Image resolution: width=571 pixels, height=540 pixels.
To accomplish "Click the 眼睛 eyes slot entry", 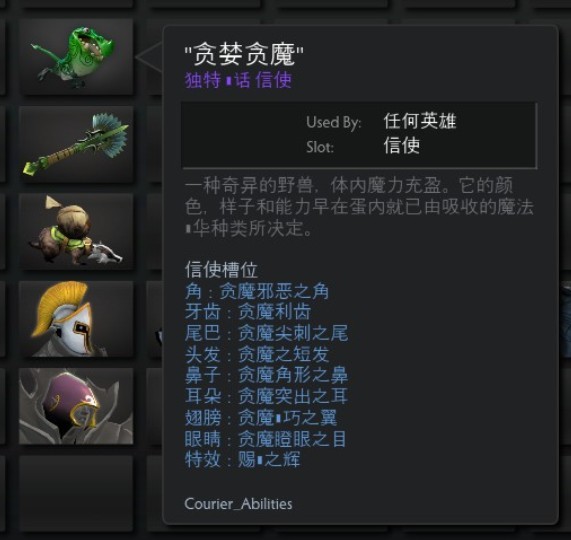I will (x=265, y=438).
